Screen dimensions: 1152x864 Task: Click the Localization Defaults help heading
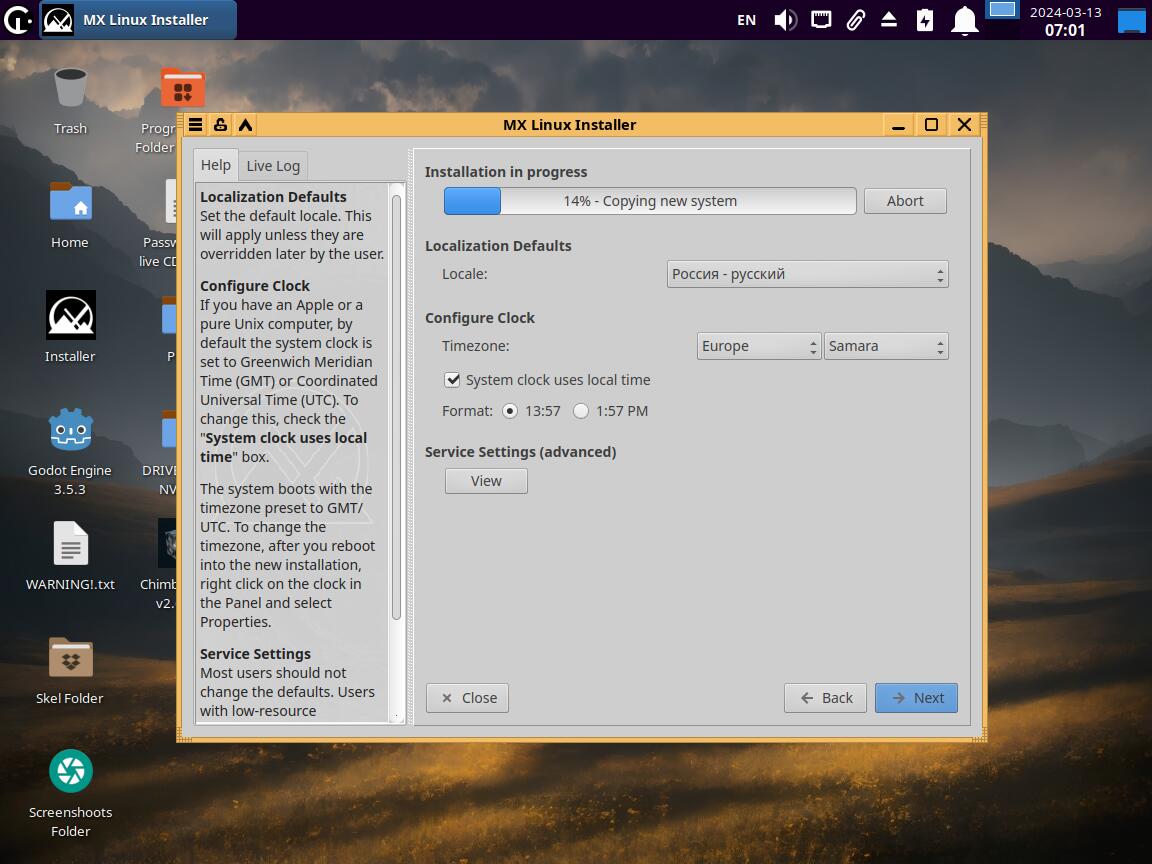click(x=273, y=197)
